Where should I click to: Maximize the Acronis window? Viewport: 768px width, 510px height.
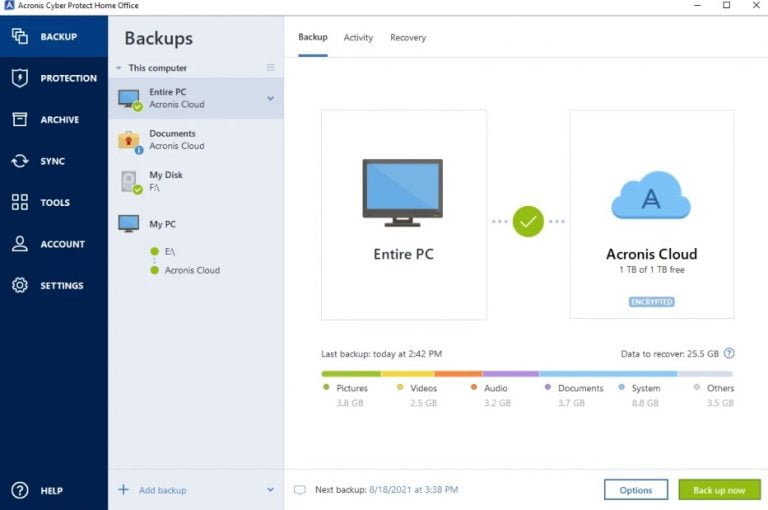pos(726,5)
